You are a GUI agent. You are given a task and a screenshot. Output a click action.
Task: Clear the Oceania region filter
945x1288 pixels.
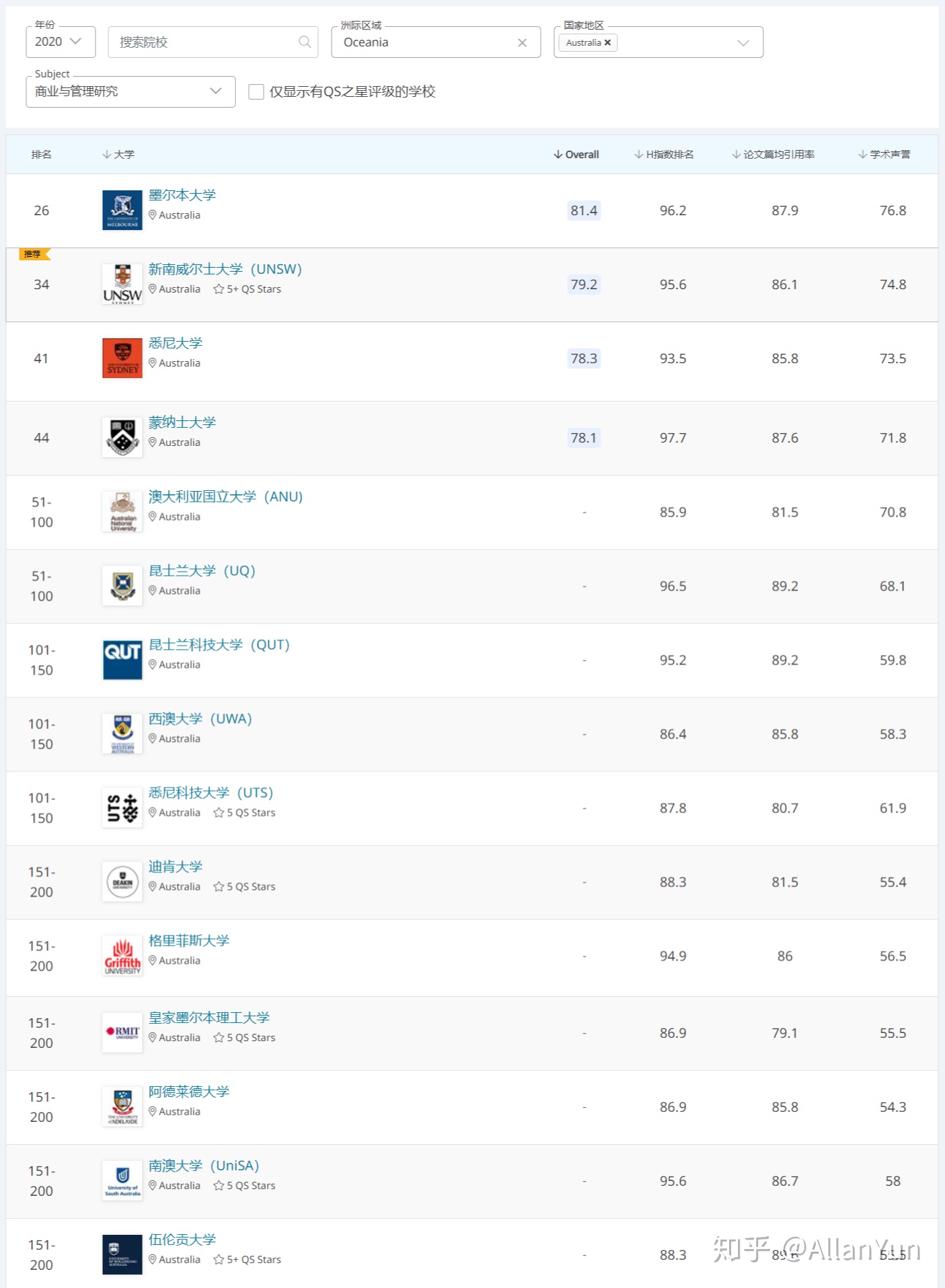522,42
